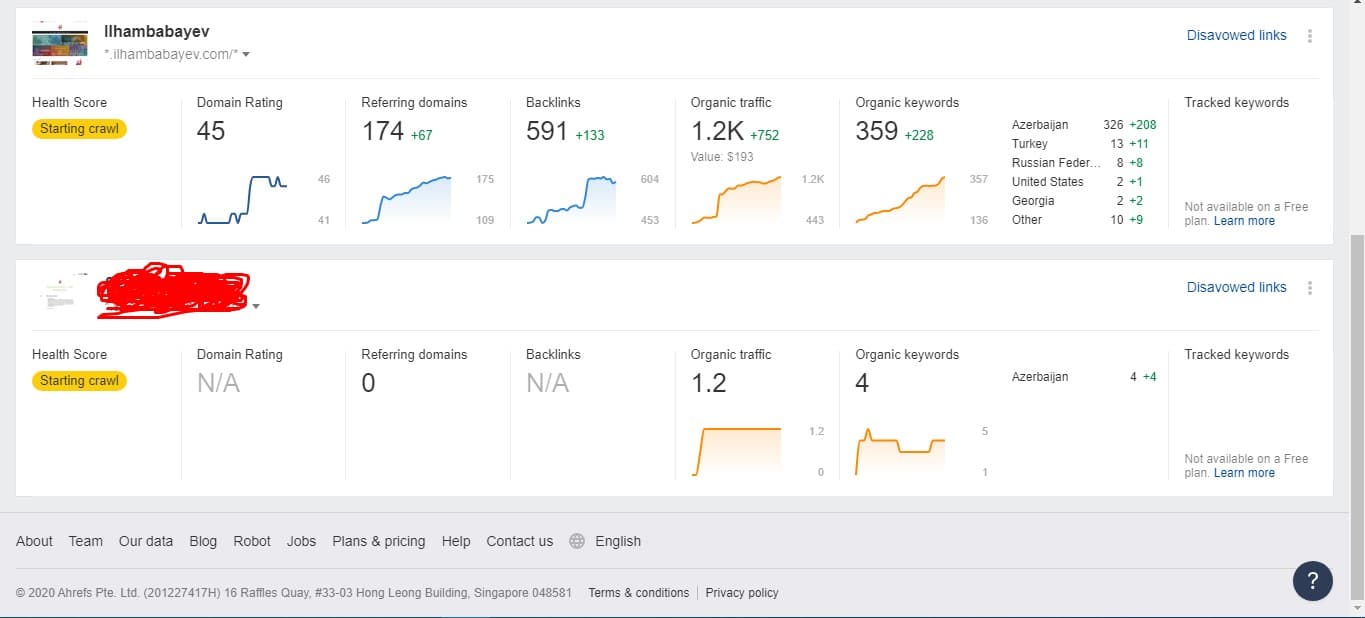1365x618 pixels.
Task: Open the Referring domains count 174
Action: (x=383, y=131)
